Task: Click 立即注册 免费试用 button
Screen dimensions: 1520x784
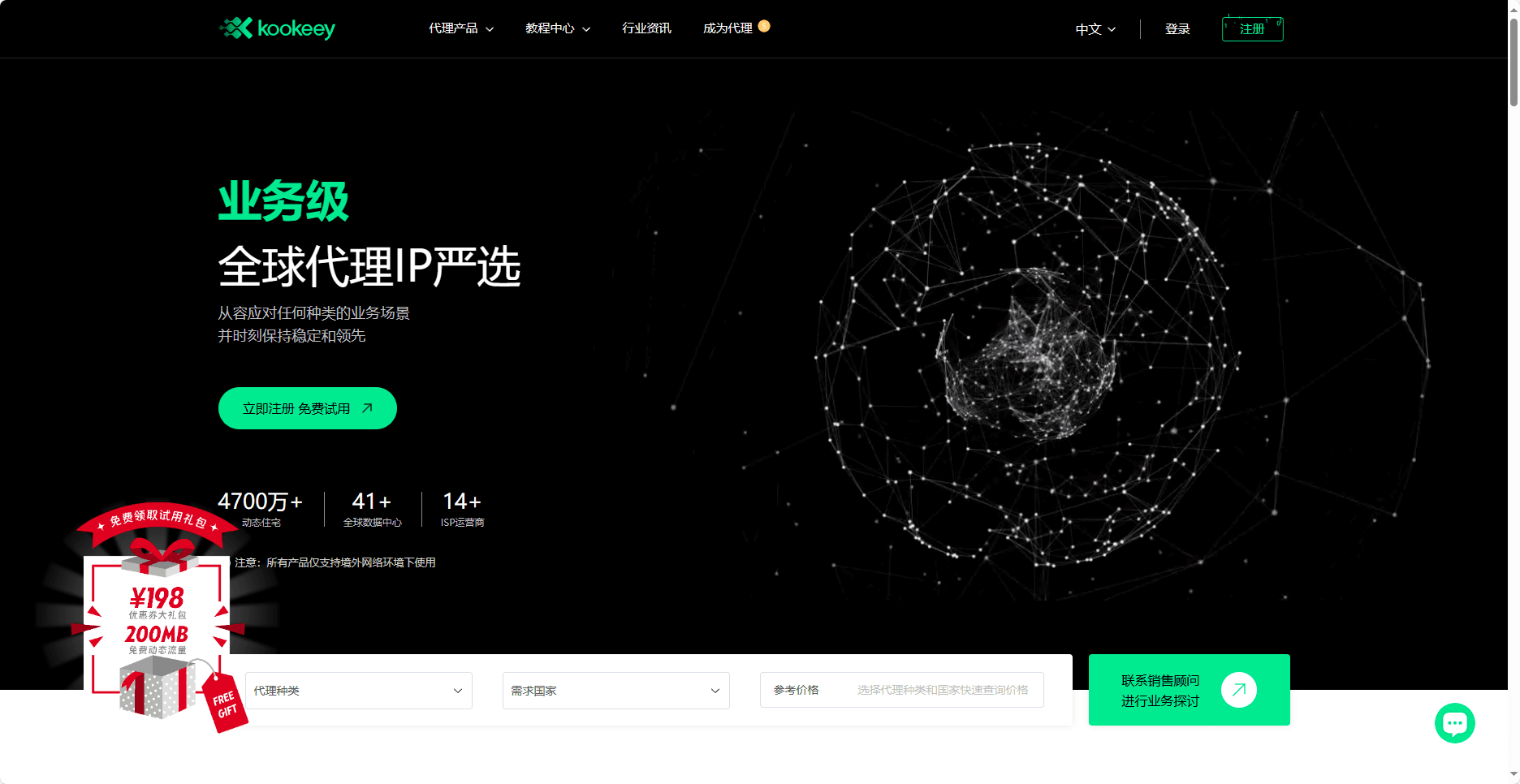Action: click(x=308, y=408)
